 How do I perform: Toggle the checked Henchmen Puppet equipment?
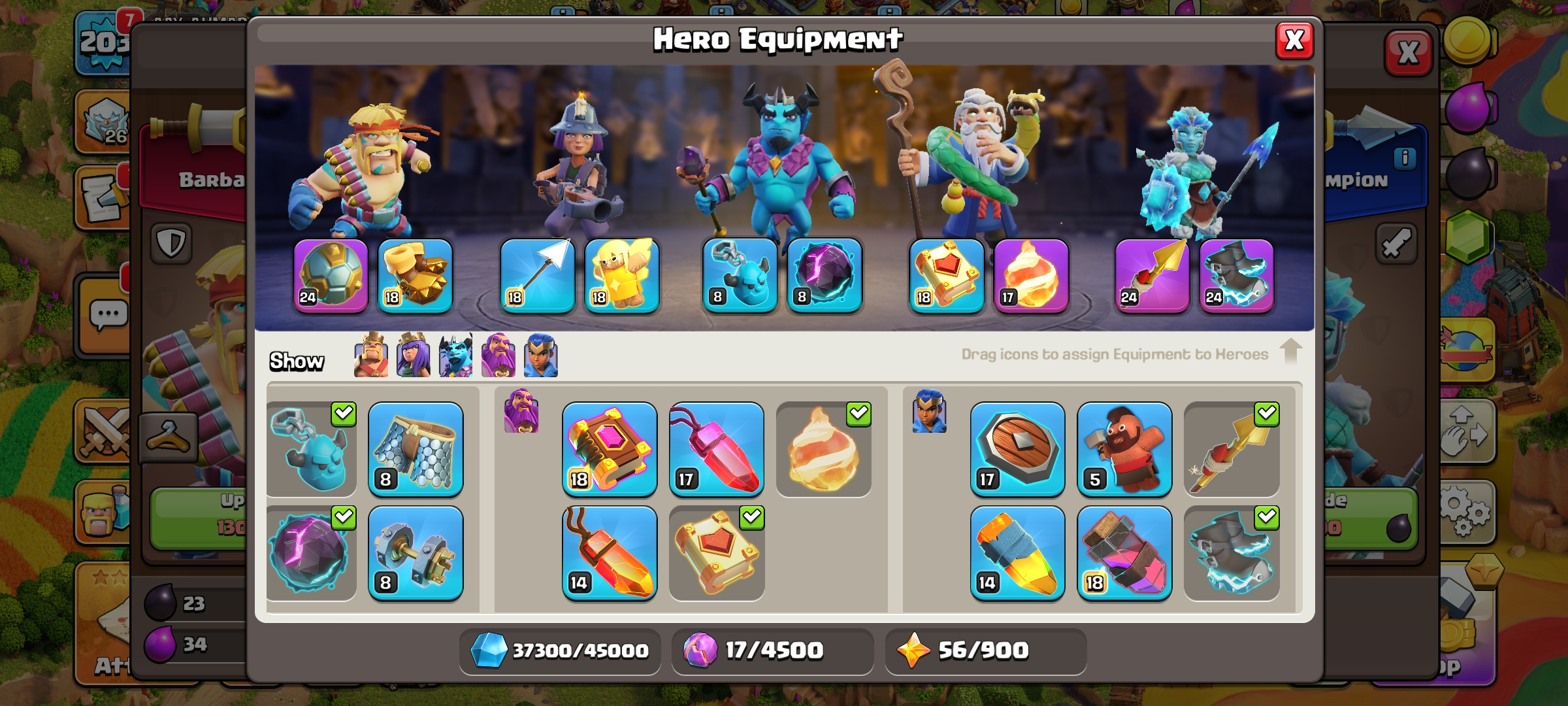click(x=312, y=449)
